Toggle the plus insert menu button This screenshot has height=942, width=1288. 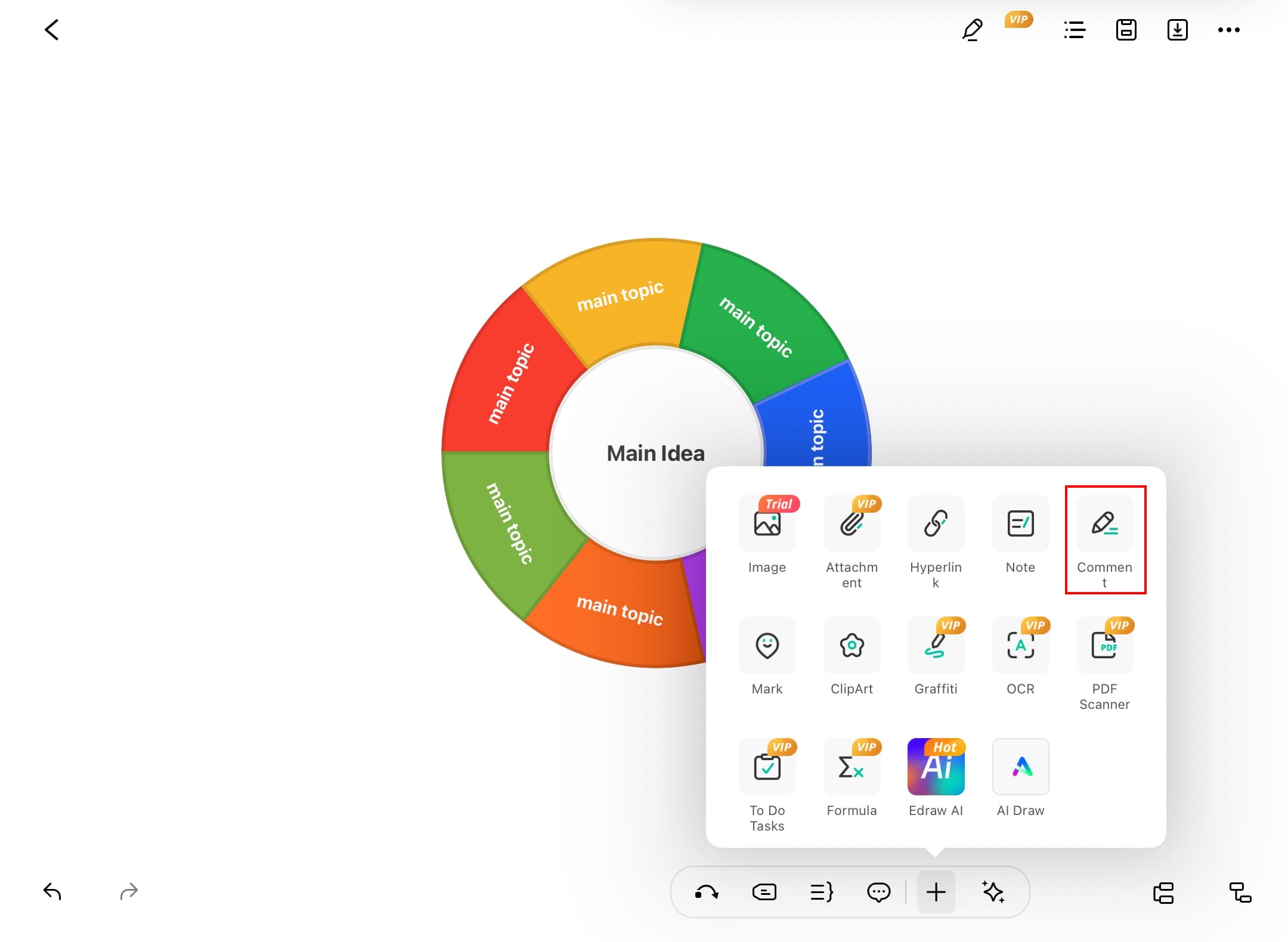tap(936, 892)
